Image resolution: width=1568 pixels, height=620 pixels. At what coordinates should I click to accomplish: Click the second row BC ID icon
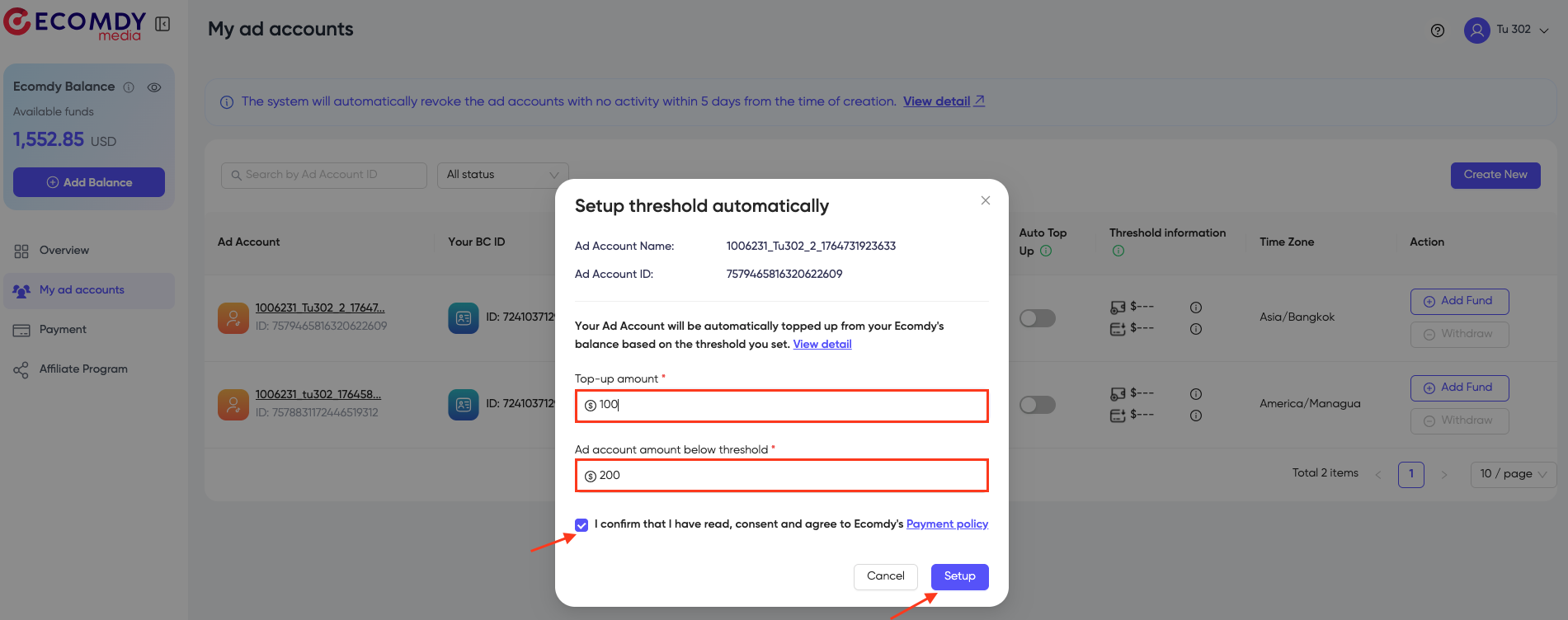[x=464, y=404]
